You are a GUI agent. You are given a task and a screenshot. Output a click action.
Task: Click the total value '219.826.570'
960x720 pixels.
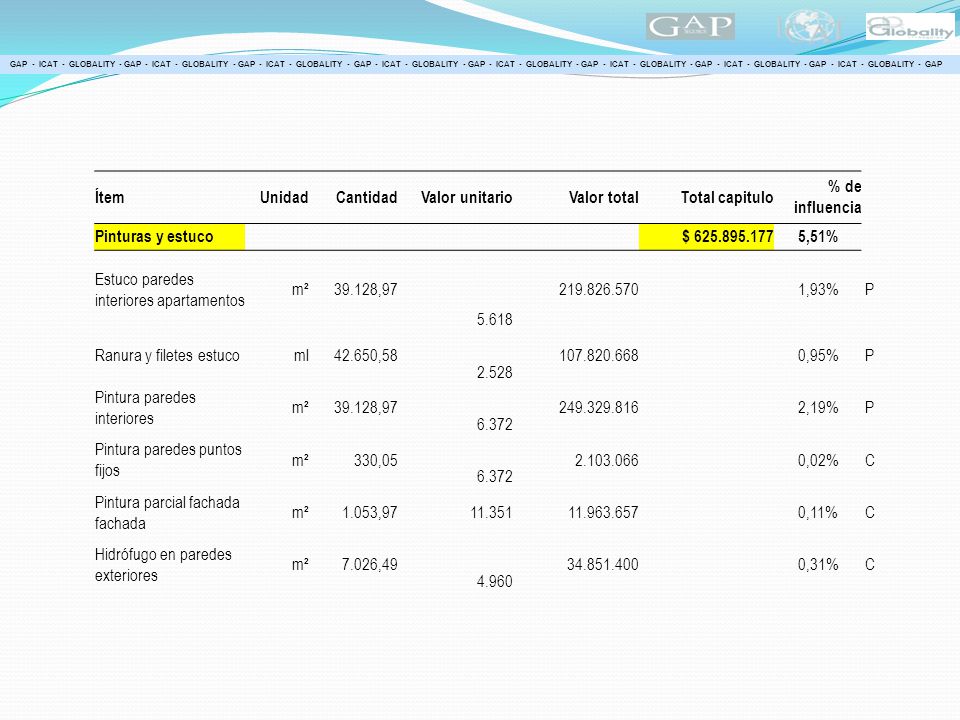coord(599,290)
